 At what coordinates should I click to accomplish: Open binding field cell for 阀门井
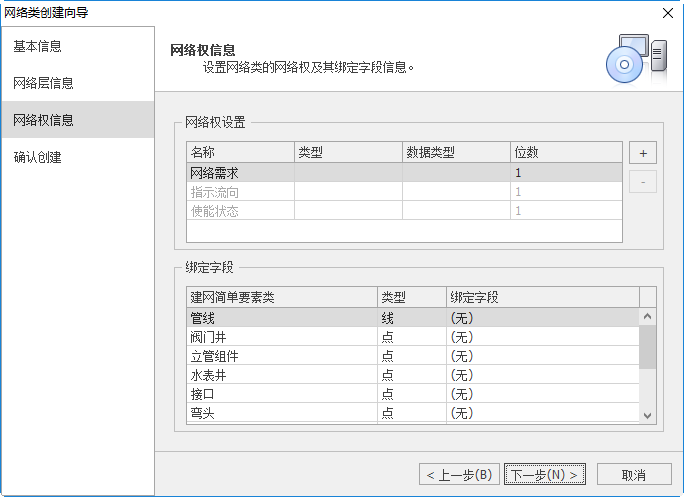pos(540,337)
